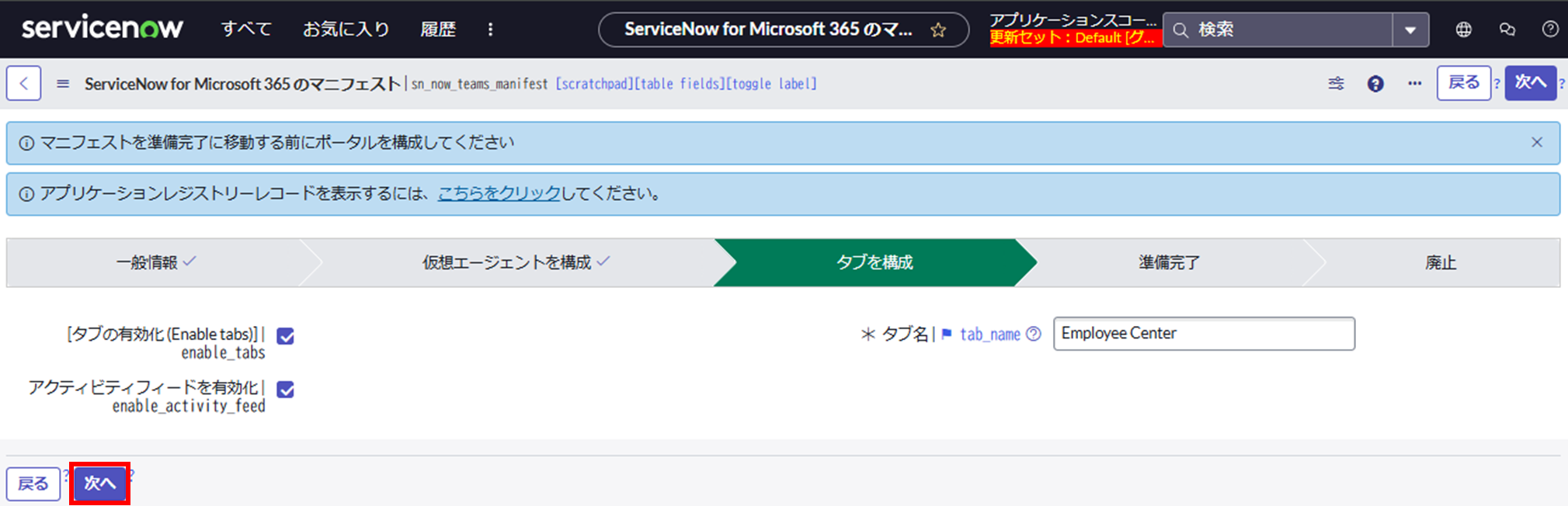Click the flag icon beside tab_name
This screenshot has width=1568, height=506.
click(947, 334)
